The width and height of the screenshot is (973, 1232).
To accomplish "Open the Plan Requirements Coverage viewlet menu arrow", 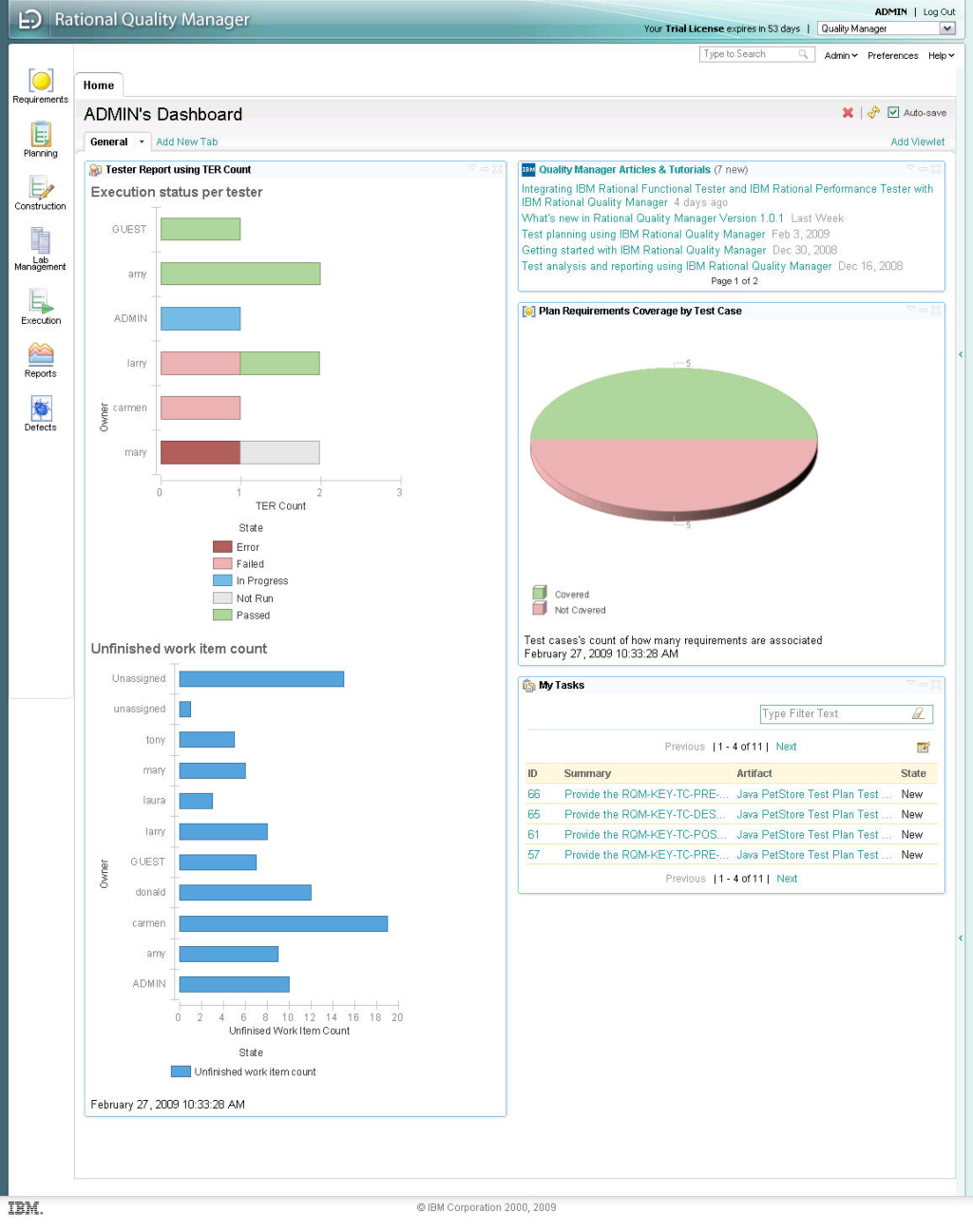I will (910, 310).
